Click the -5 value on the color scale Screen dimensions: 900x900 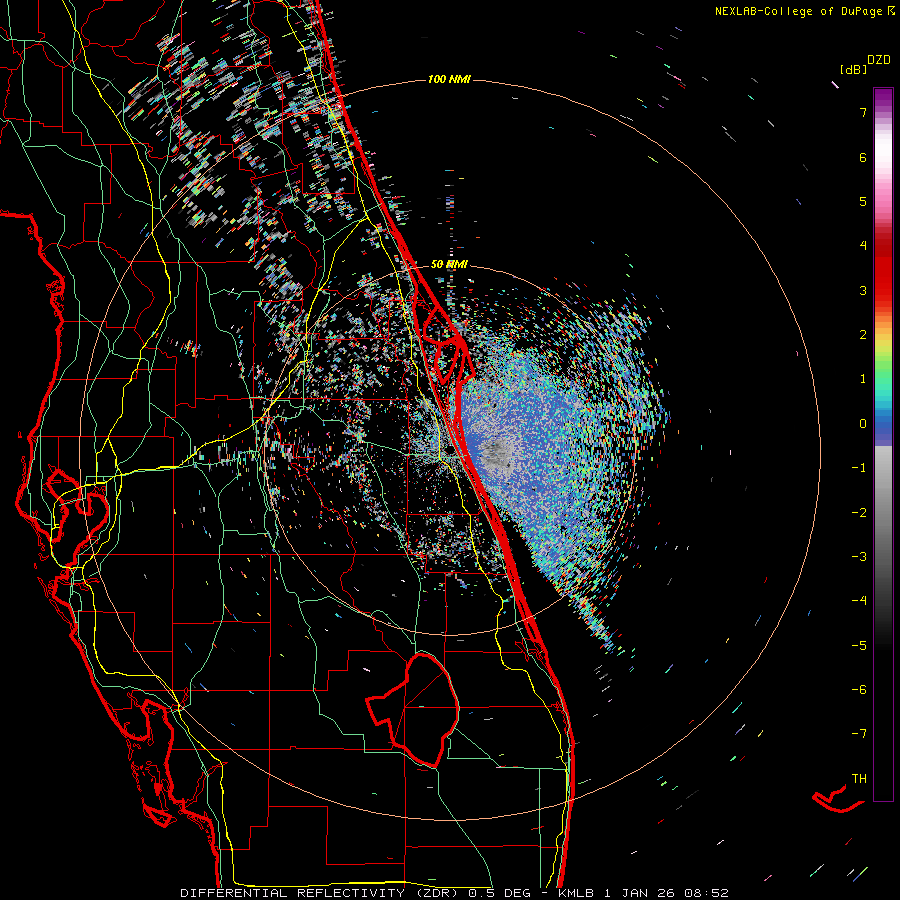click(859, 645)
